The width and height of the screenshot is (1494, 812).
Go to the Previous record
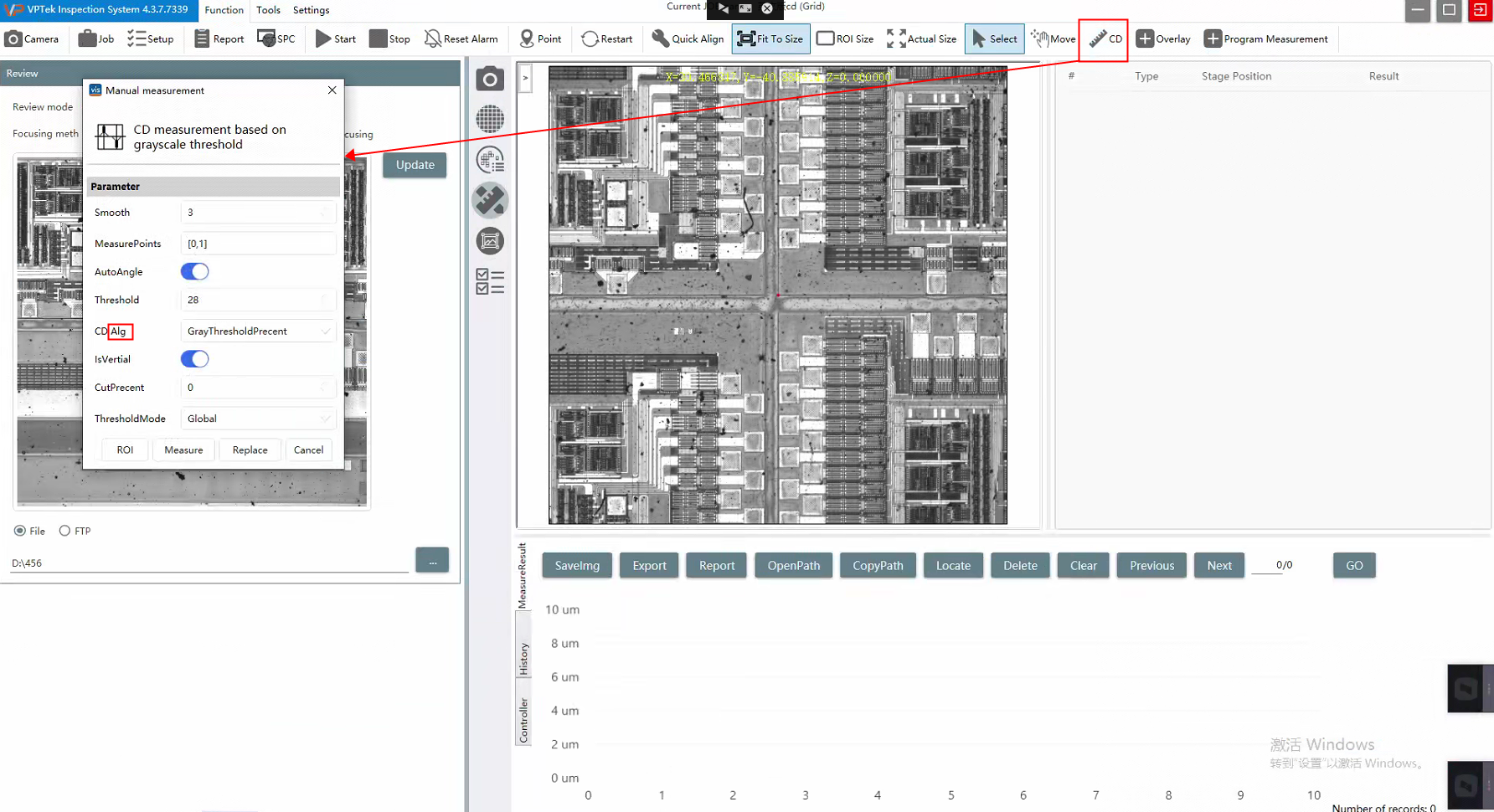point(1151,566)
